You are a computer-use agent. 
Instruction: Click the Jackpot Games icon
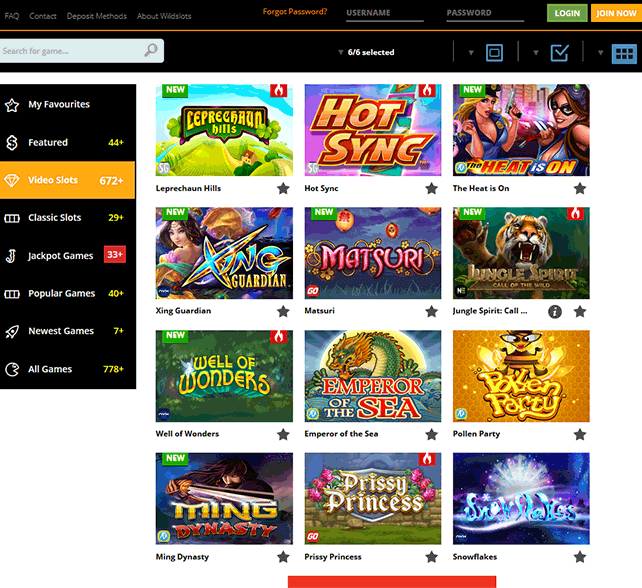point(11,256)
